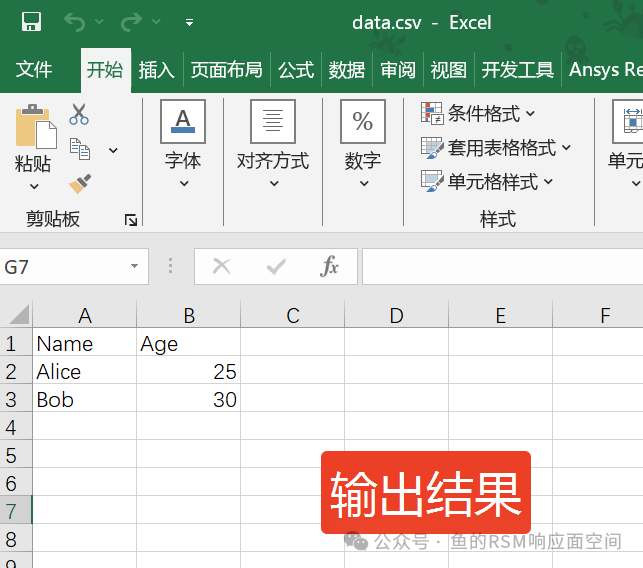The image size is (643, 568).
Task: Switch to the 公式 ribbon tab
Action: pos(296,70)
